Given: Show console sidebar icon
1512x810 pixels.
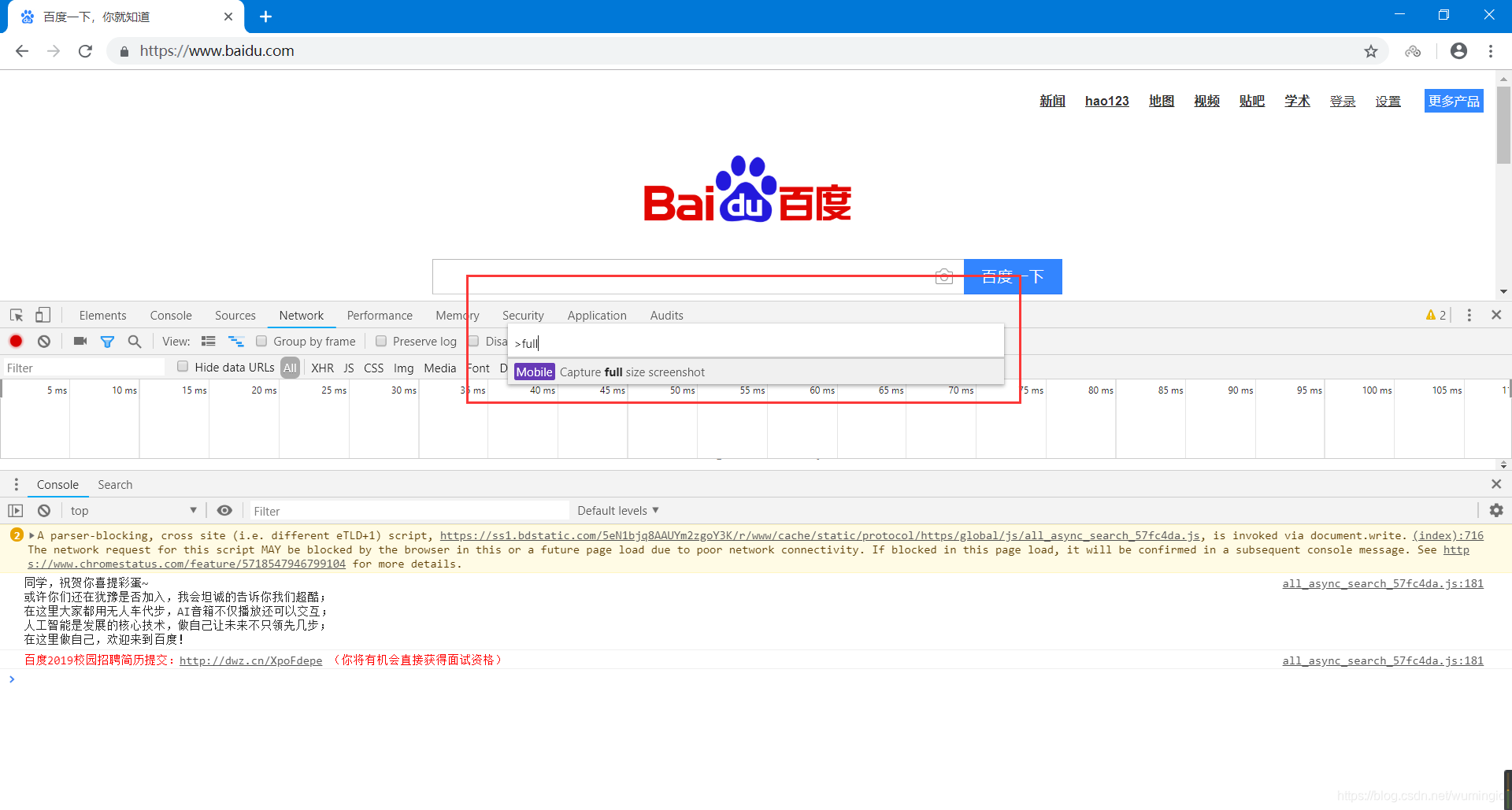Looking at the screenshot, I should click(16, 510).
